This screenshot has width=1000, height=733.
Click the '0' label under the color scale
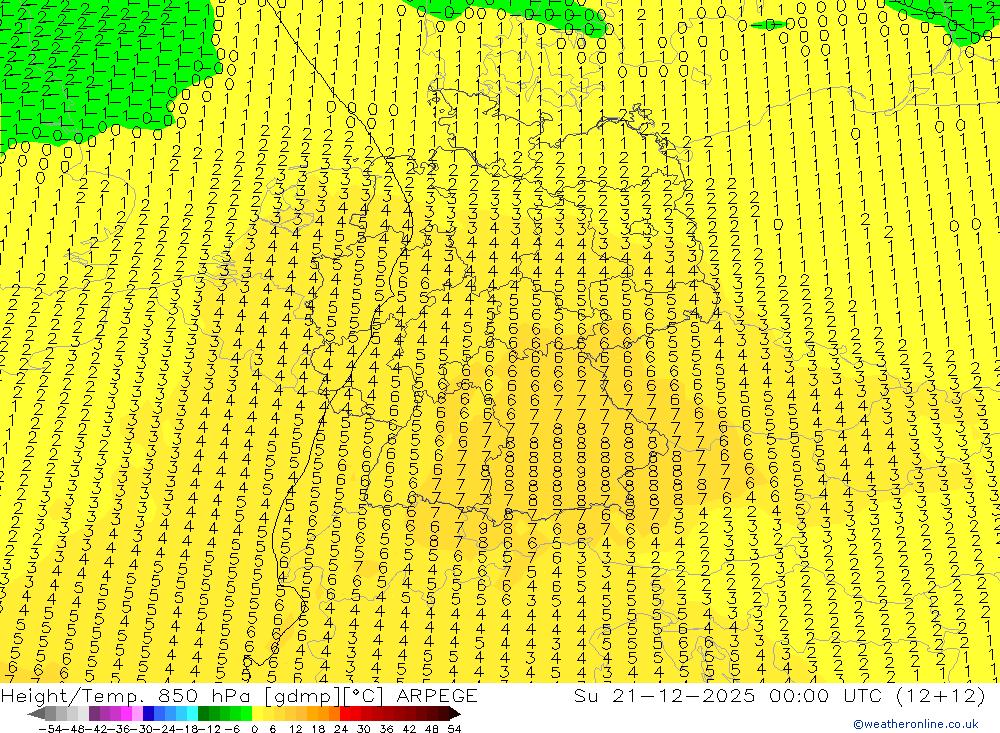click(254, 729)
